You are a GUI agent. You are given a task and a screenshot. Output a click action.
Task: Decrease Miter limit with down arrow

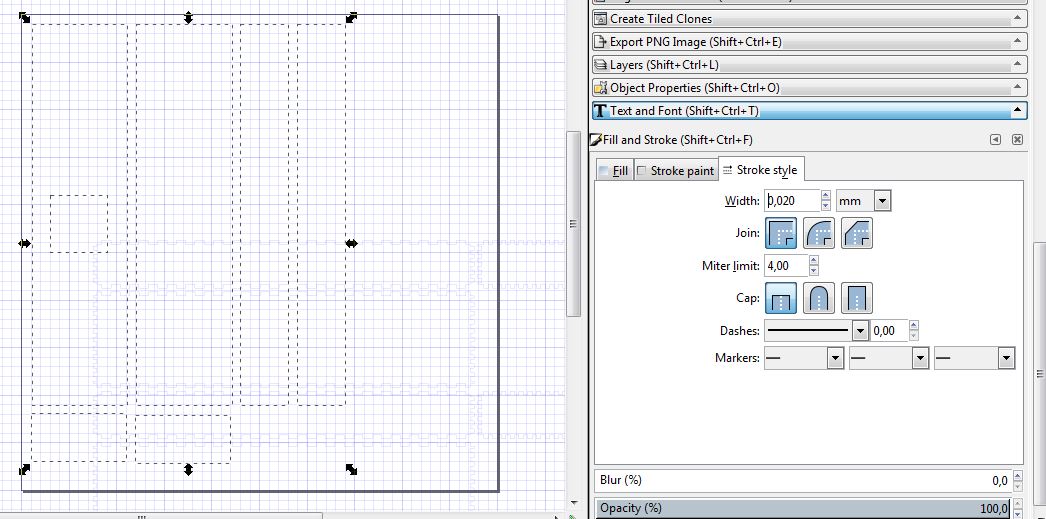pos(813,270)
